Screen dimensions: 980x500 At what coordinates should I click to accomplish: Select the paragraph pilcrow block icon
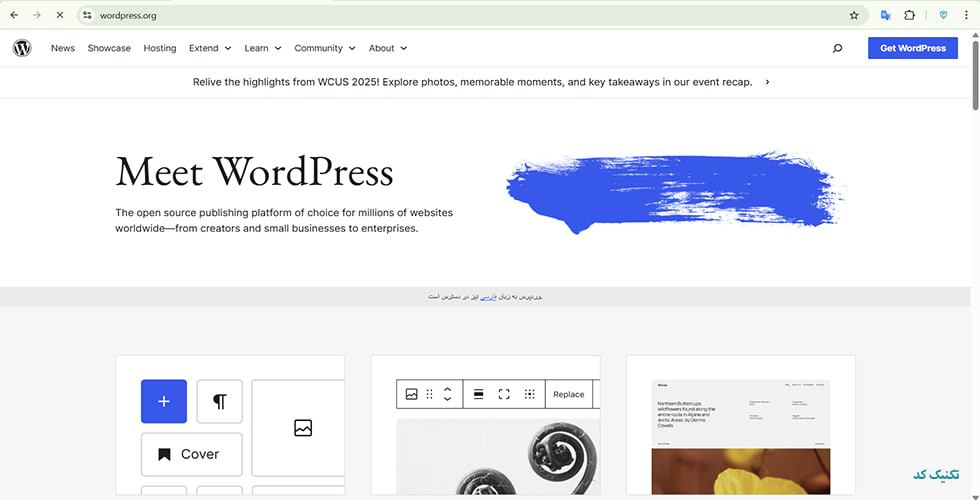click(x=219, y=401)
